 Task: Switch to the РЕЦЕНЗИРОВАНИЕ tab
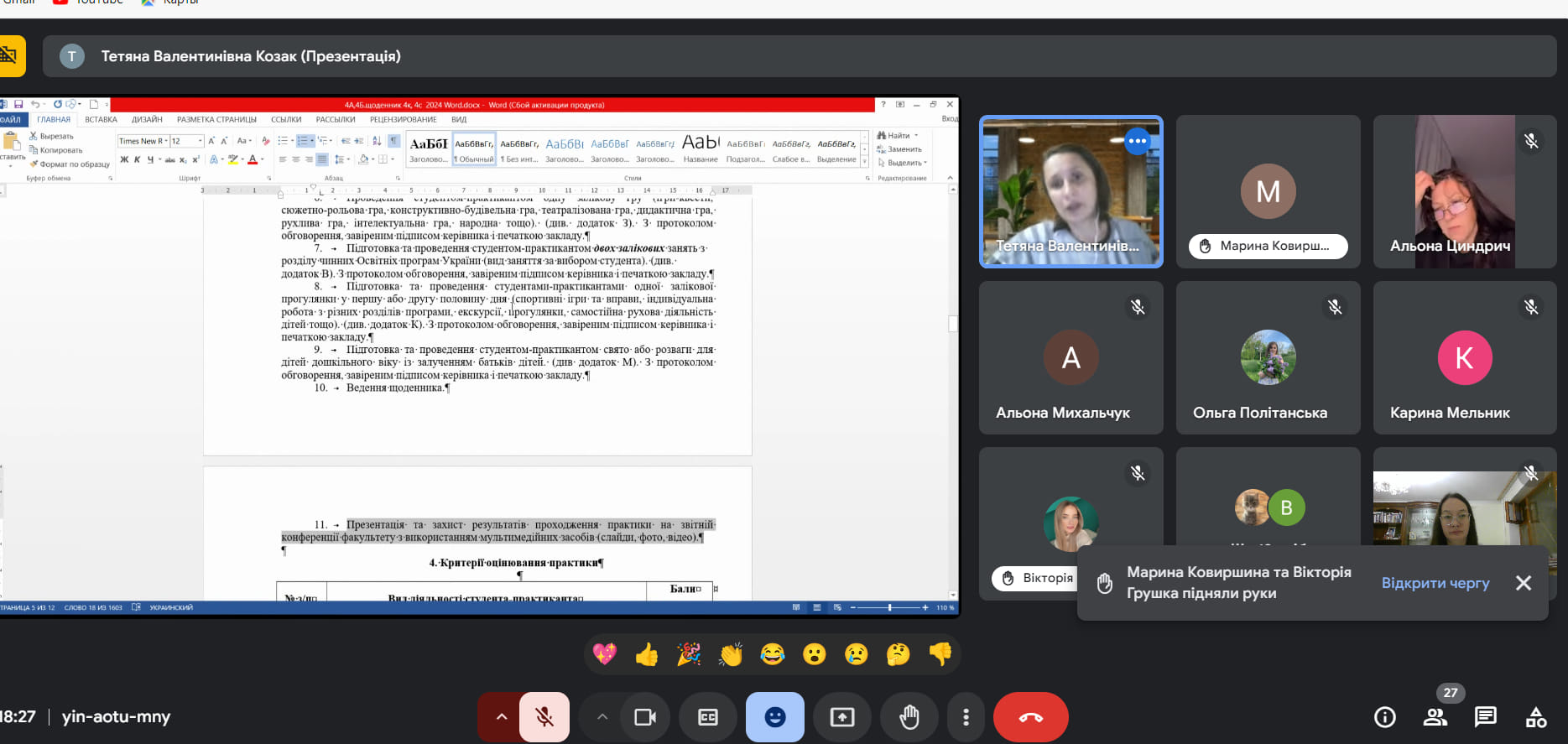click(x=403, y=119)
